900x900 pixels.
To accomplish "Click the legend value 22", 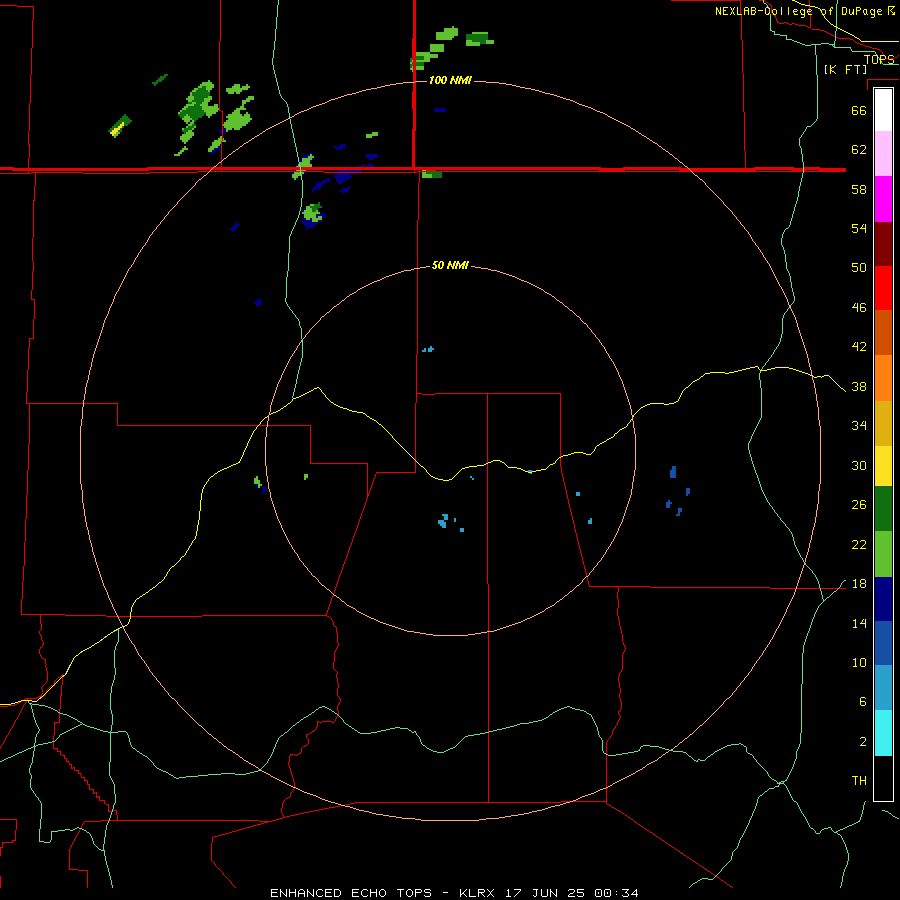I will click(859, 544).
